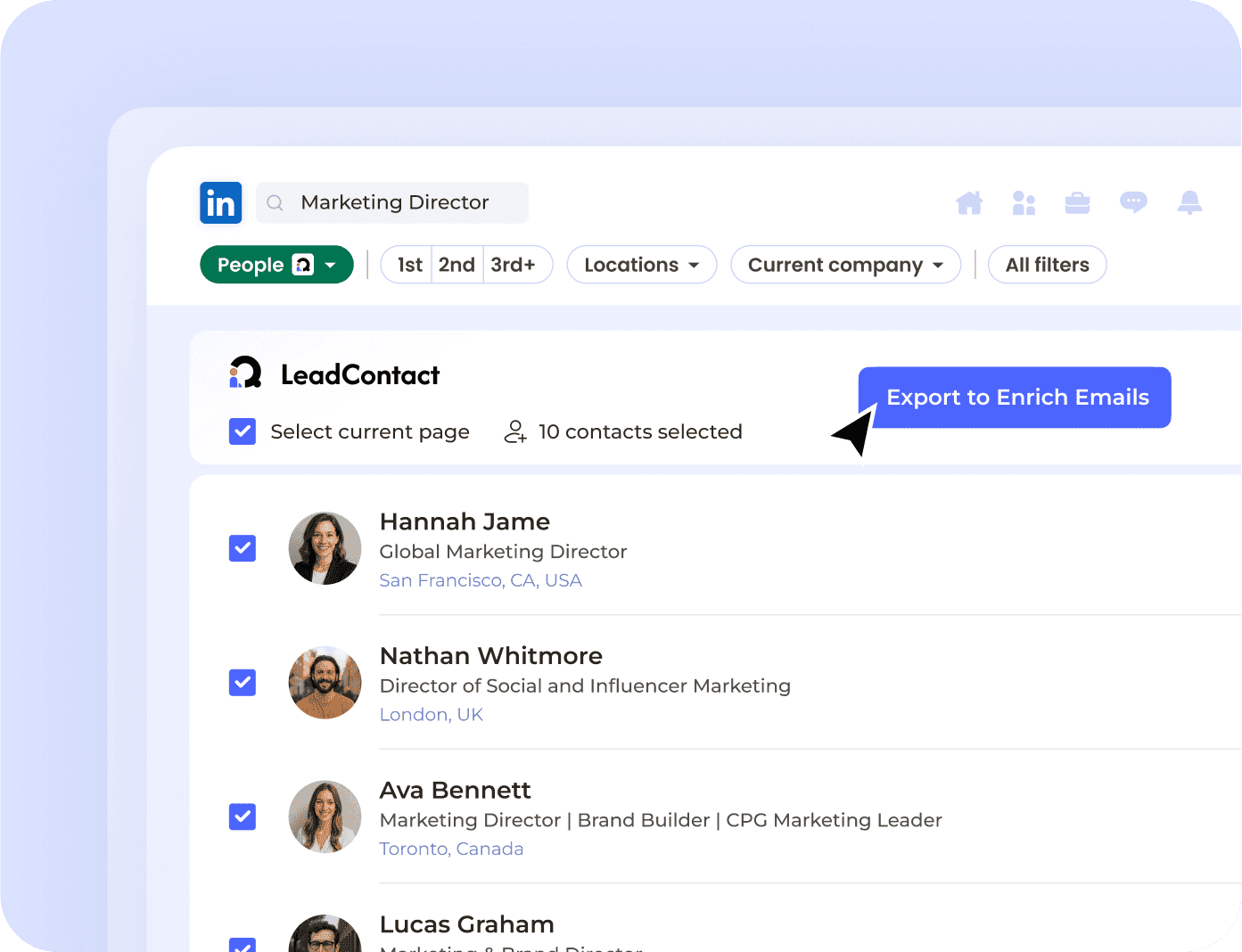Image resolution: width=1242 pixels, height=952 pixels.
Task: Open the Jobs briefcase icon
Action: tap(1077, 203)
